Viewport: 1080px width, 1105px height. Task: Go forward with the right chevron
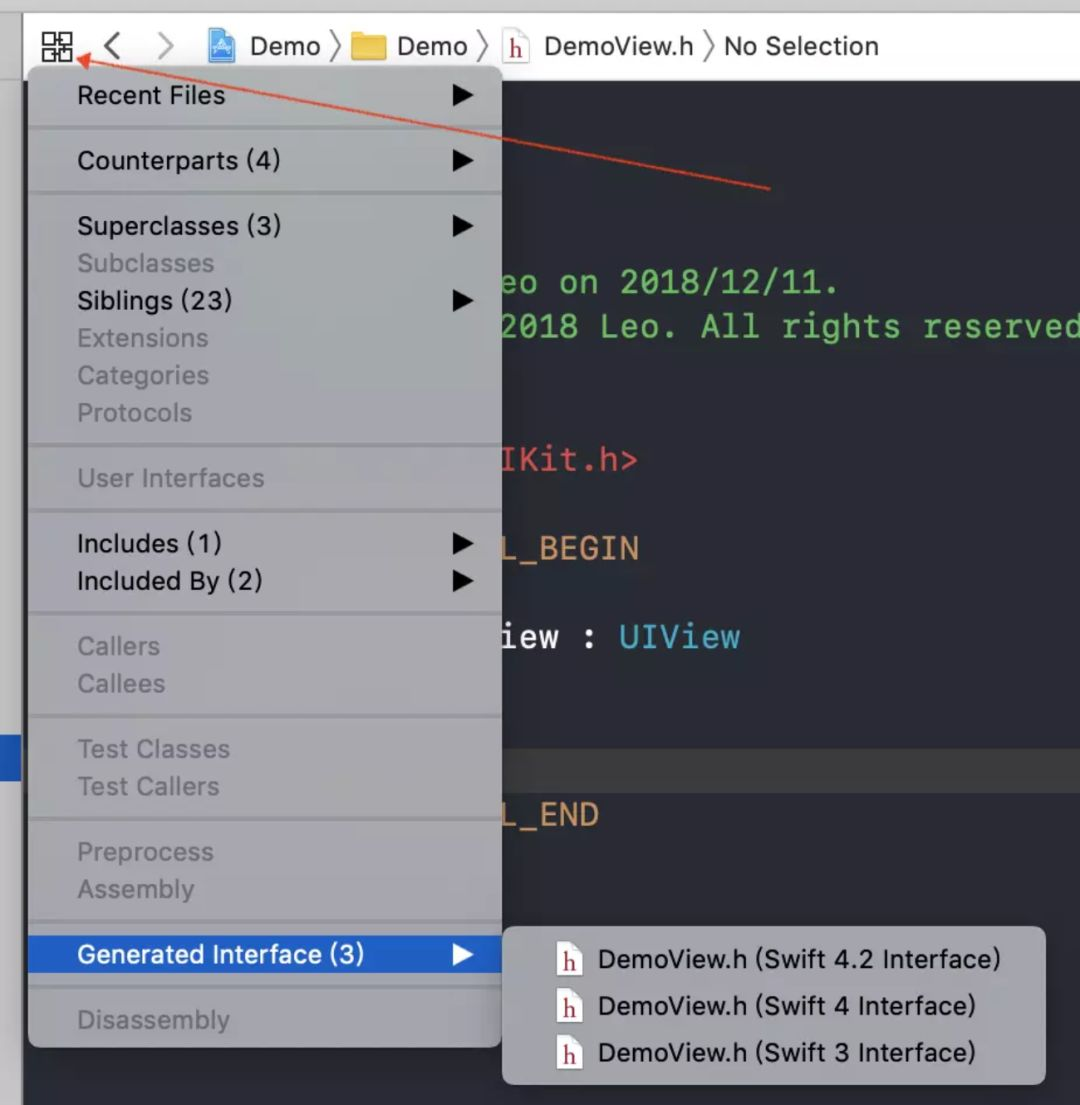click(165, 46)
